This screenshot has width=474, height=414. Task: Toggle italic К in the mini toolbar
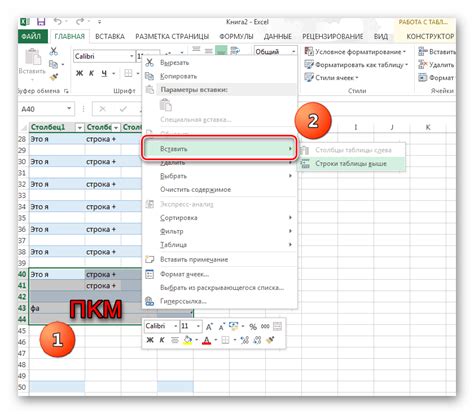[162, 340]
